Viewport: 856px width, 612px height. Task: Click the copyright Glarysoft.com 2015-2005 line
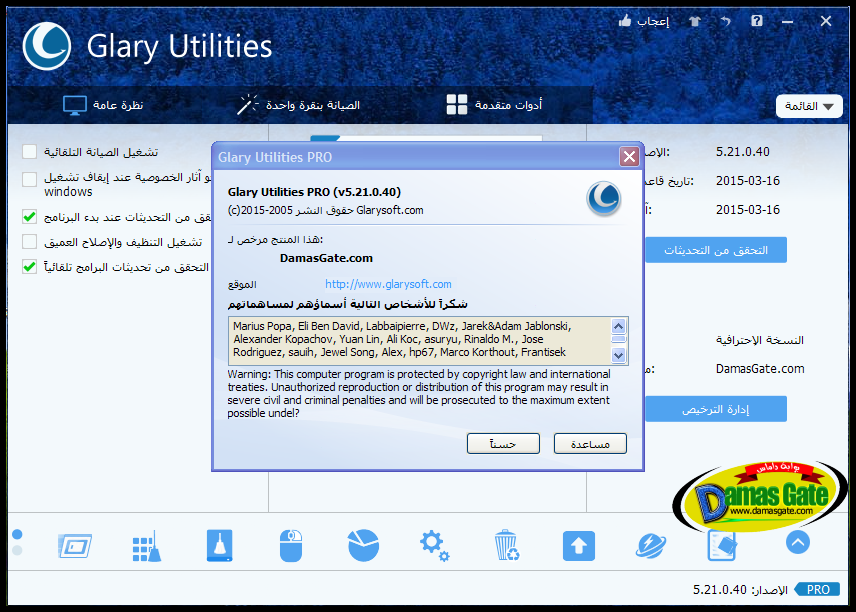(325, 210)
